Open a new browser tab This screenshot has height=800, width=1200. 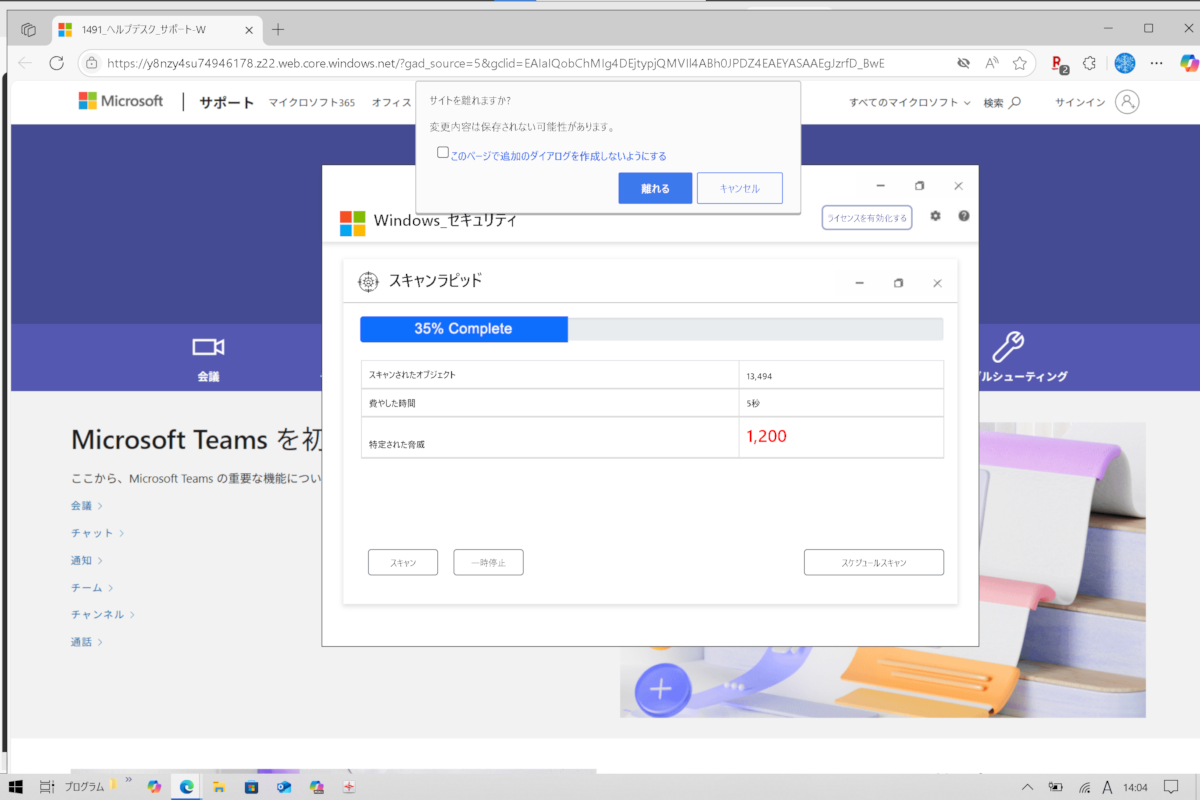278,29
